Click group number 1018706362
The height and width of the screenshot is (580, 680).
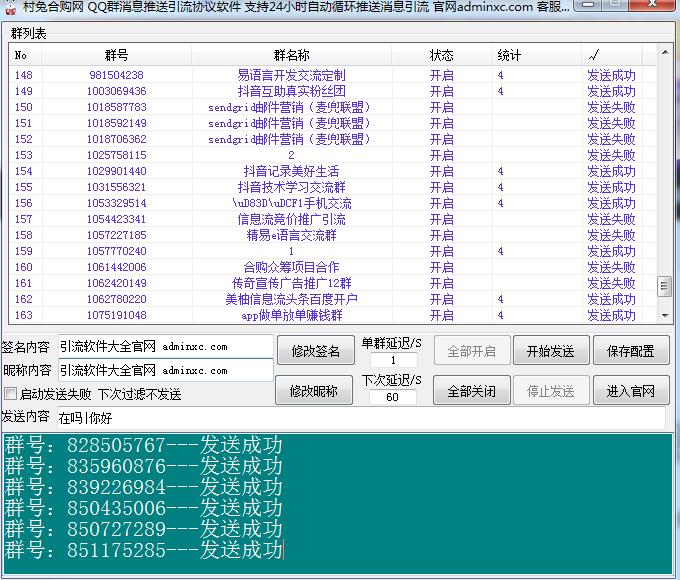[x=116, y=139]
